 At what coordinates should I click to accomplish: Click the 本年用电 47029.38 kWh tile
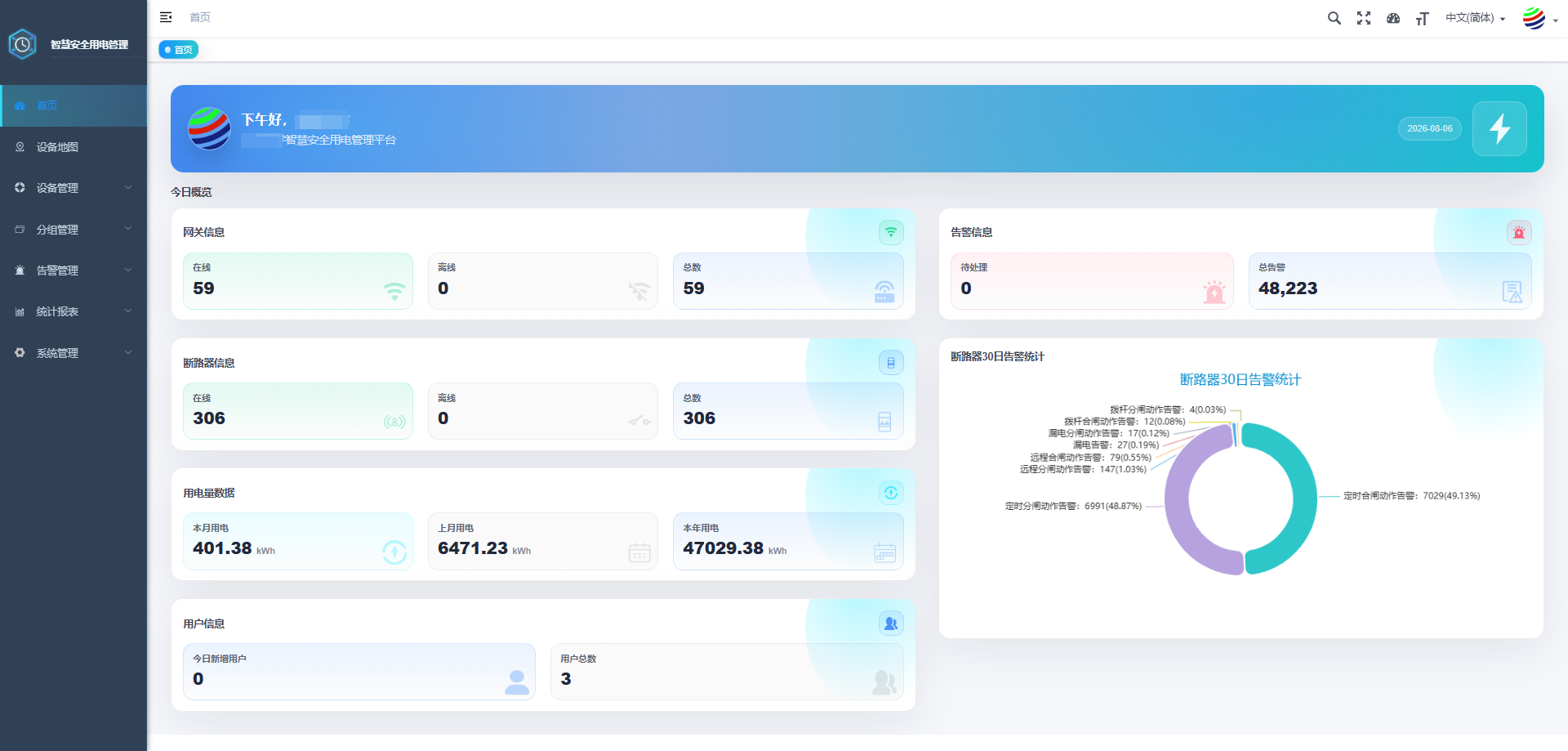pos(788,541)
